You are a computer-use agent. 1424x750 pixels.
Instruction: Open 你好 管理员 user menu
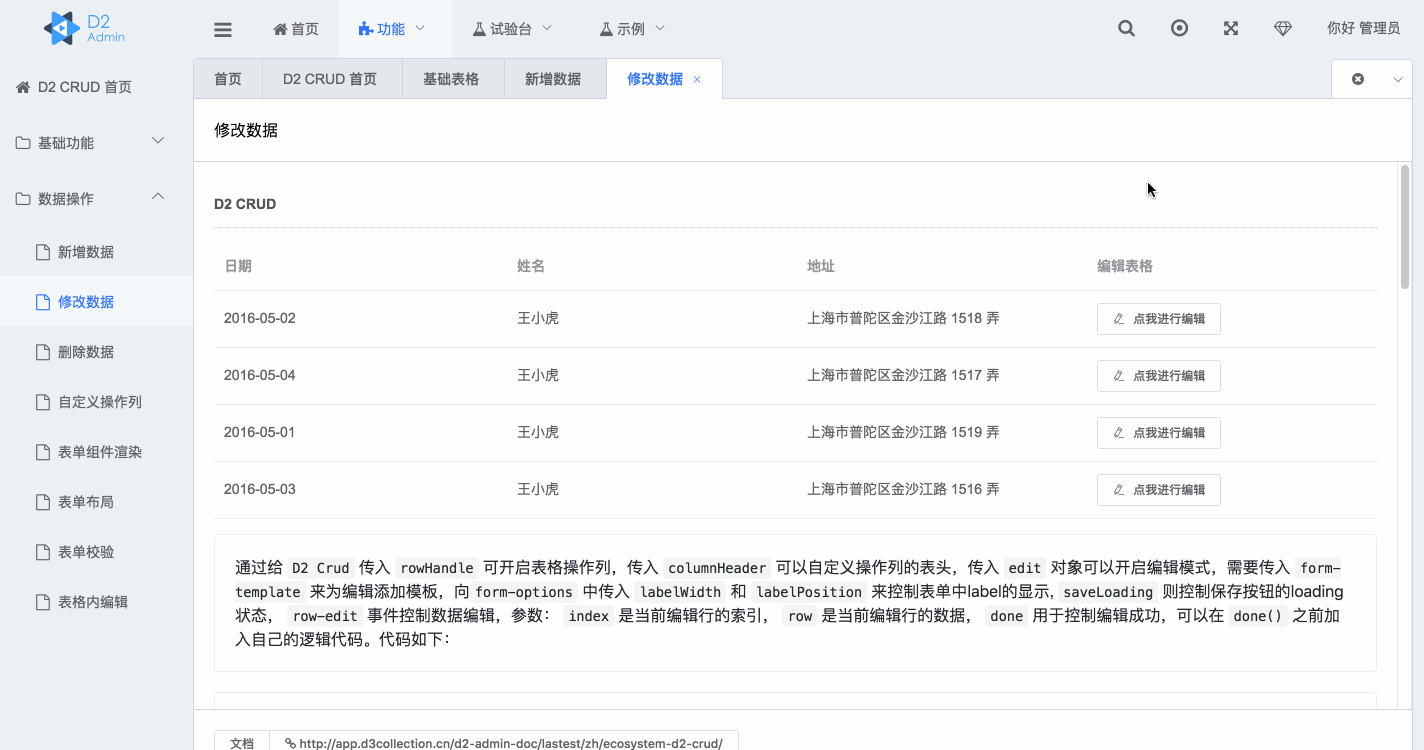click(1363, 29)
